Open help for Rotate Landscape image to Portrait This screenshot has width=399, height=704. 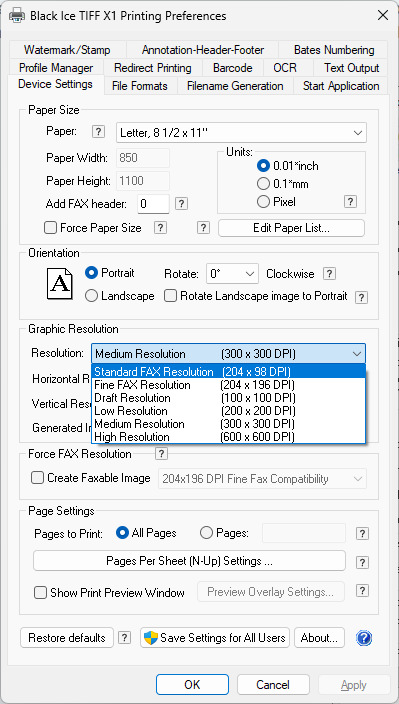point(361,297)
